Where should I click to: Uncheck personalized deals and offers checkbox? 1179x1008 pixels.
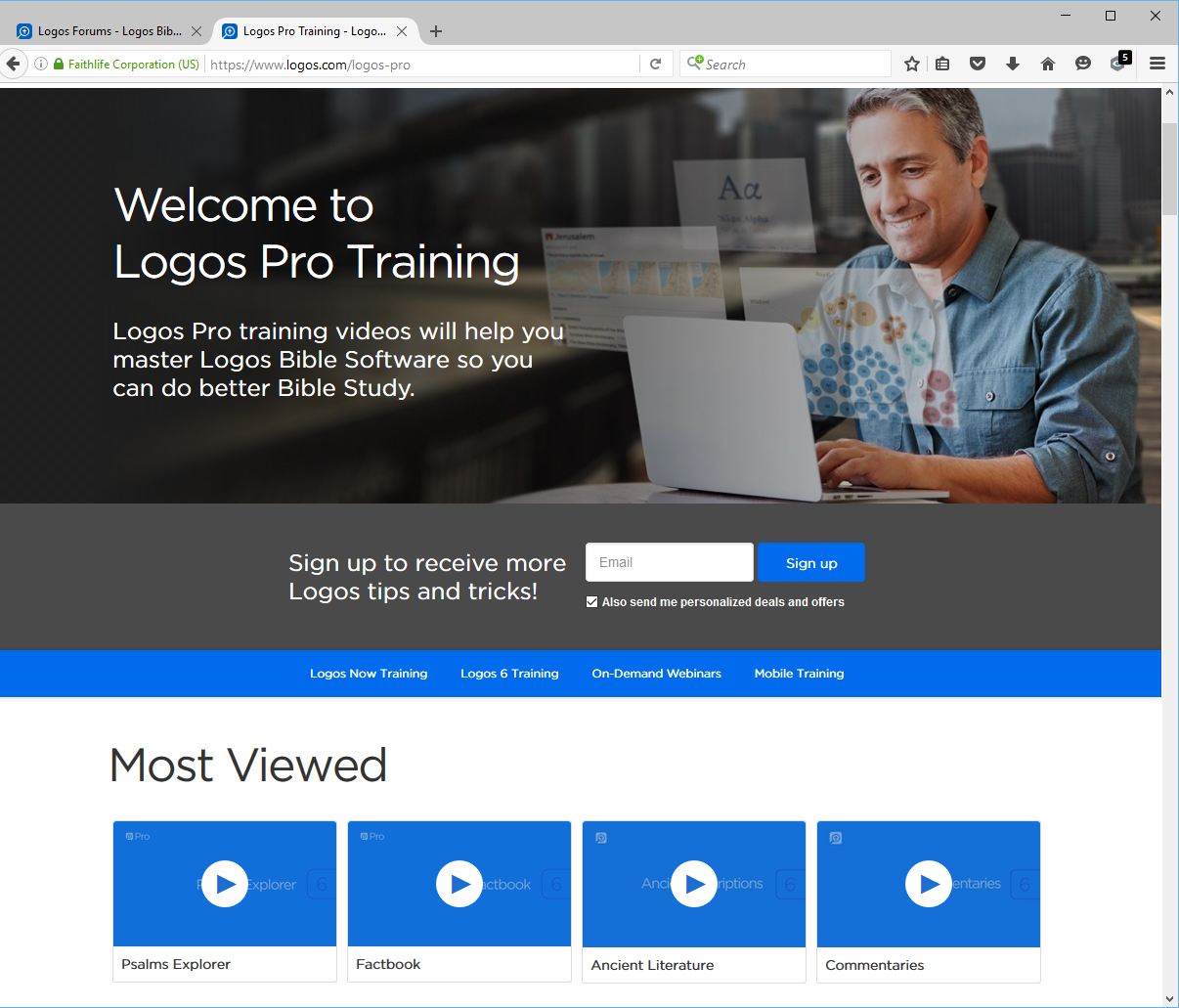(591, 602)
